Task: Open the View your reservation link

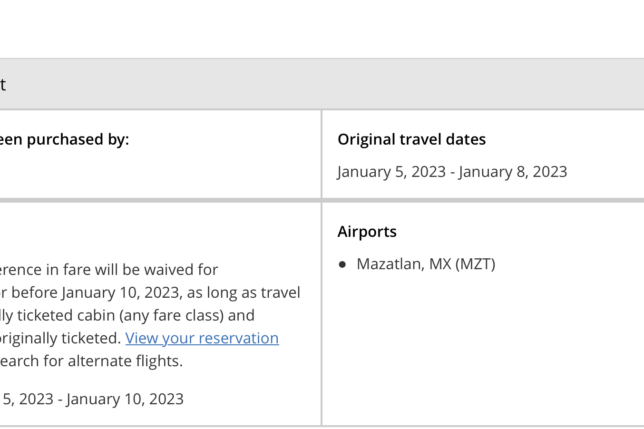Action: click(x=202, y=338)
